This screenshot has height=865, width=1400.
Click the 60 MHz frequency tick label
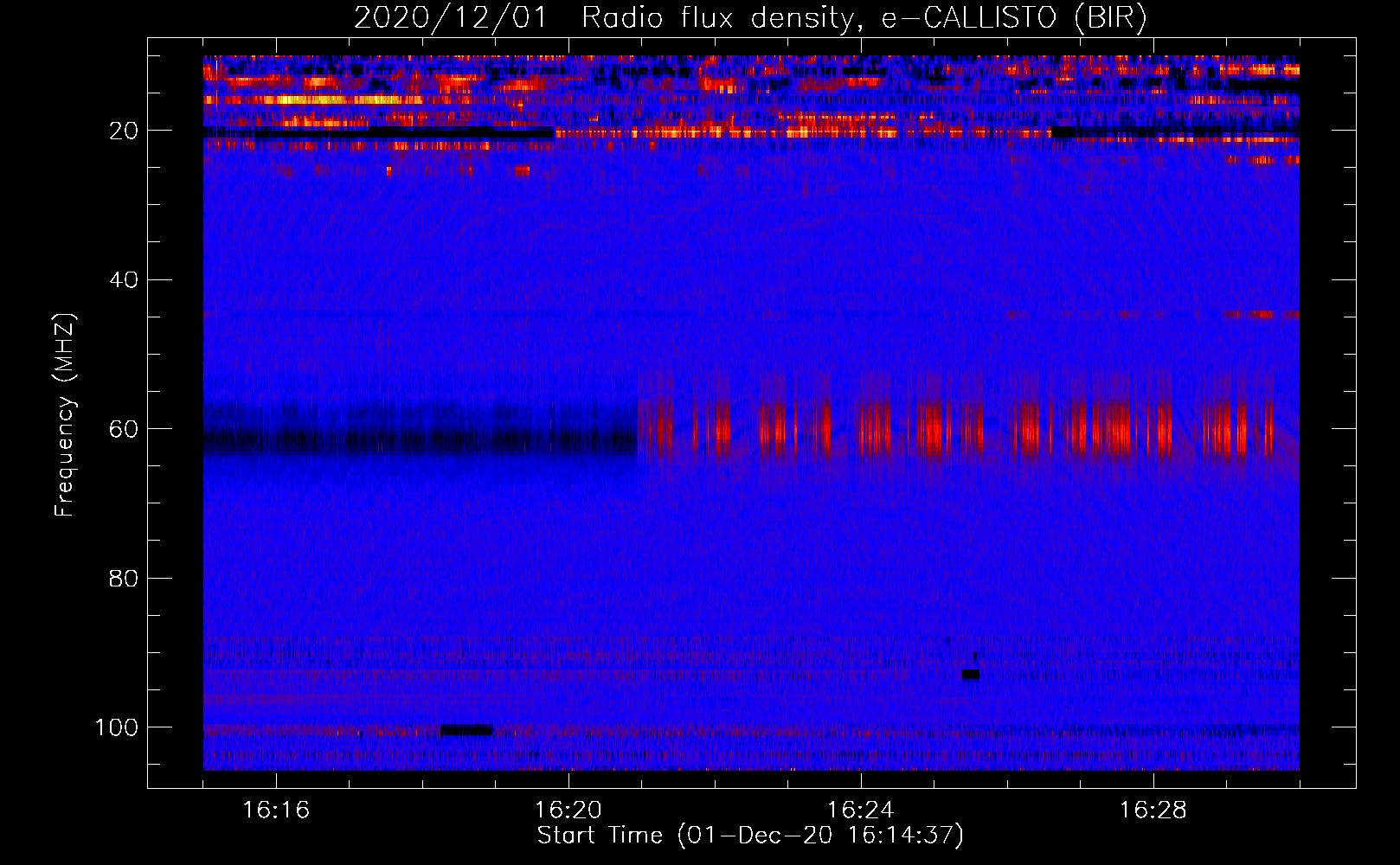(124, 429)
